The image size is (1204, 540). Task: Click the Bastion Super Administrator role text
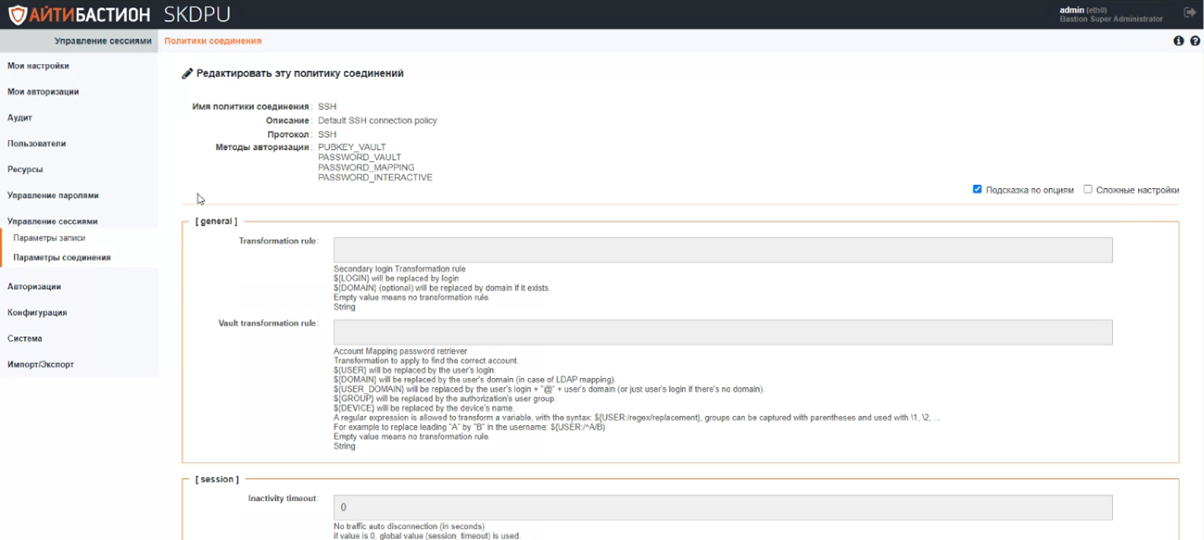point(1111,19)
